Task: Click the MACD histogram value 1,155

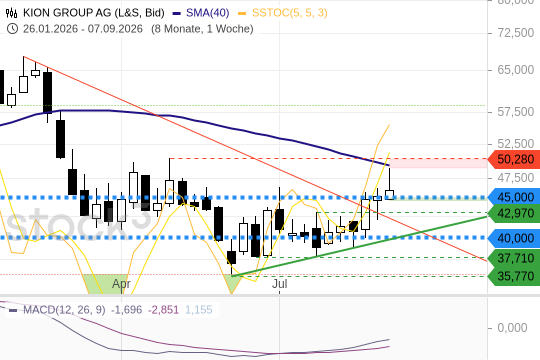Action: (x=199, y=310)
